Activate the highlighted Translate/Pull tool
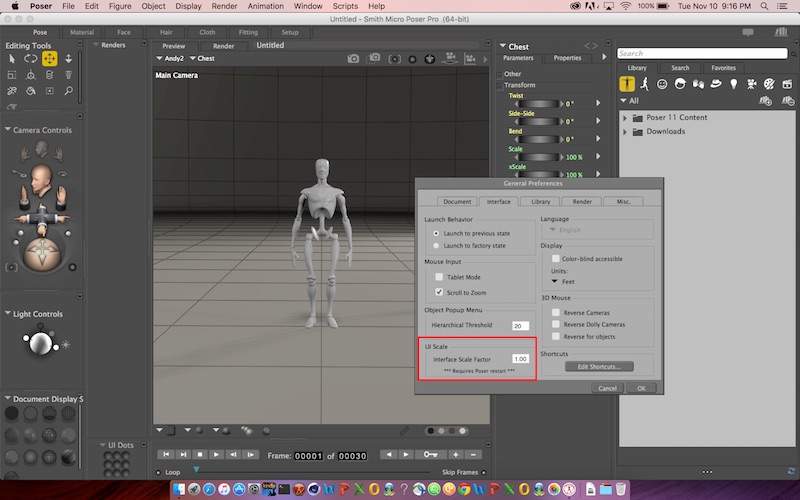Image resolution: width=800 pixels, height=500 pixels. tap(49, 59)
